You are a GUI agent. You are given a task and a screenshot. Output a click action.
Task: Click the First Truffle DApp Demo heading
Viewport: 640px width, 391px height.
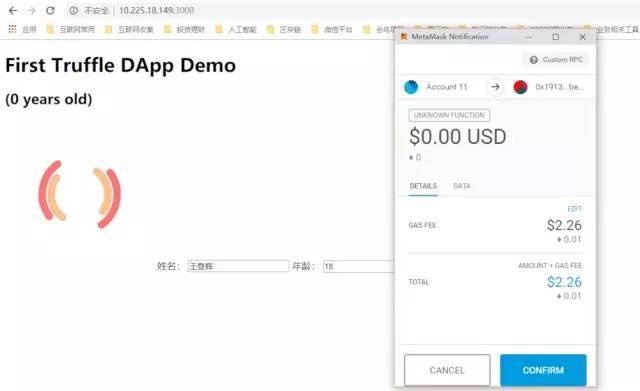pyautogui.click(x=120, y=65)
